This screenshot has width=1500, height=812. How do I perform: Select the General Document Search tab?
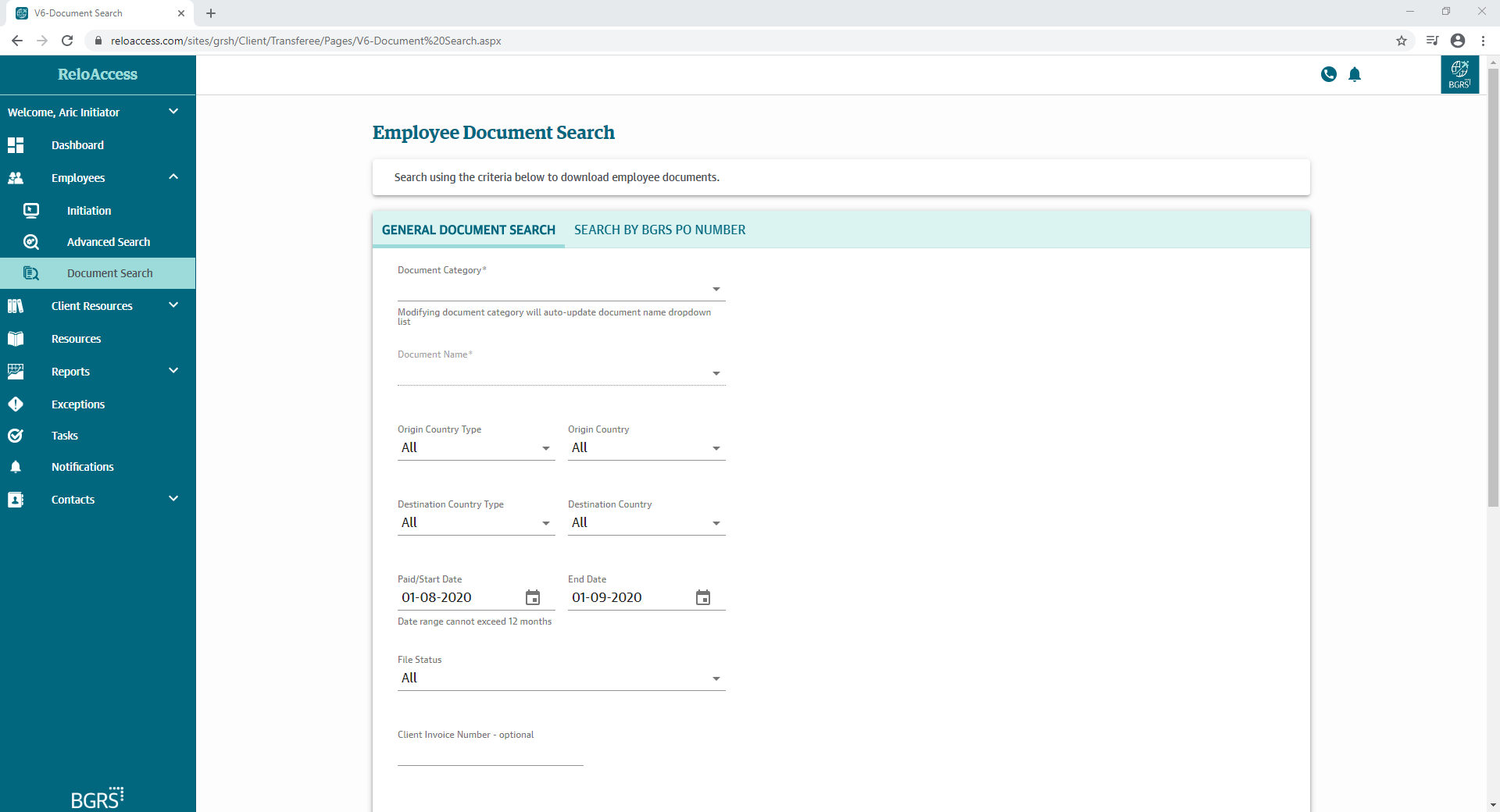point(469,230)
